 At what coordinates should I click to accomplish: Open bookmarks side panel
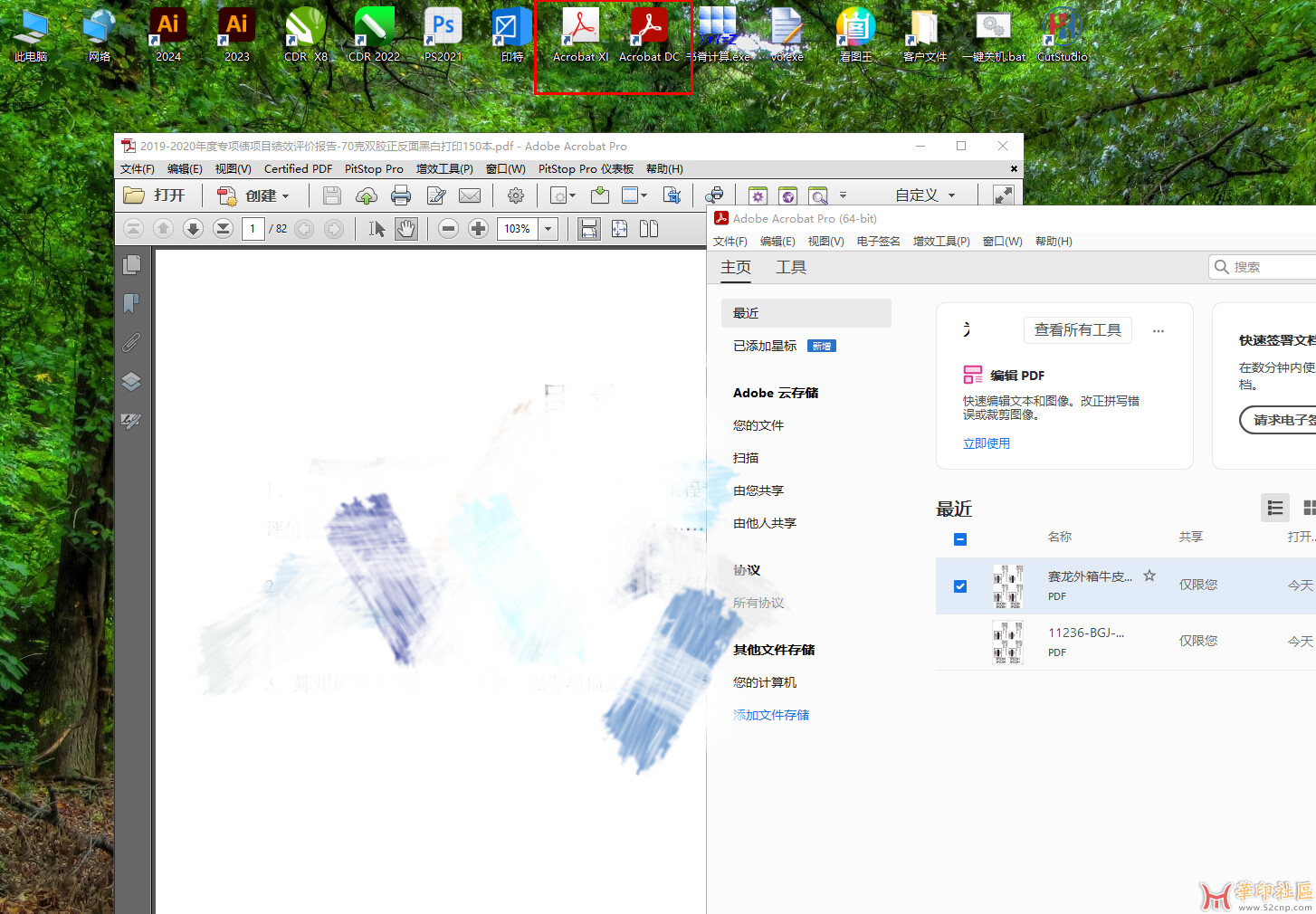pos(131,303)
